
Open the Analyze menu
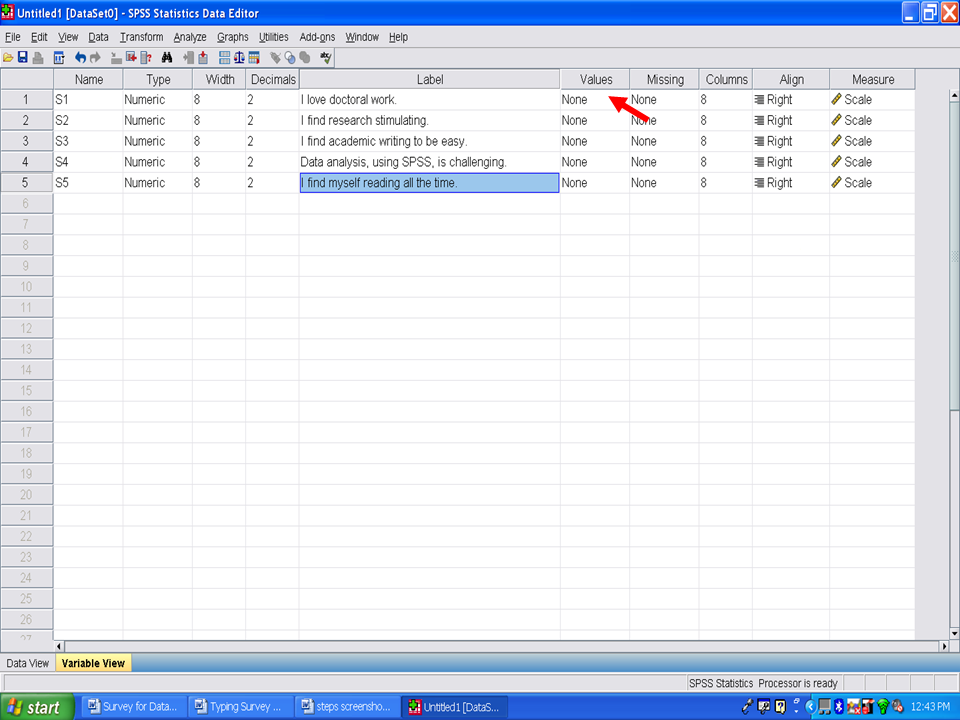(190, 37)
